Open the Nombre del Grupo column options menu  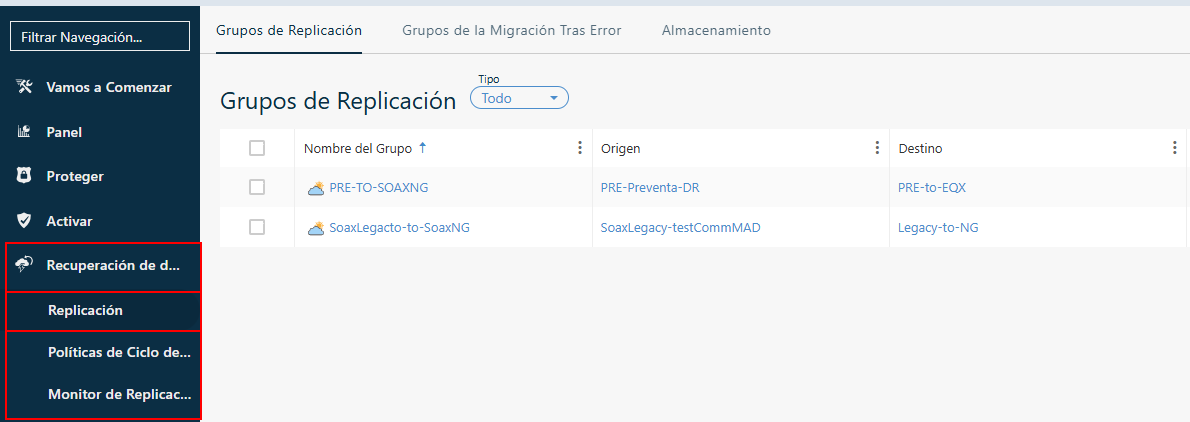click(580, 148)
